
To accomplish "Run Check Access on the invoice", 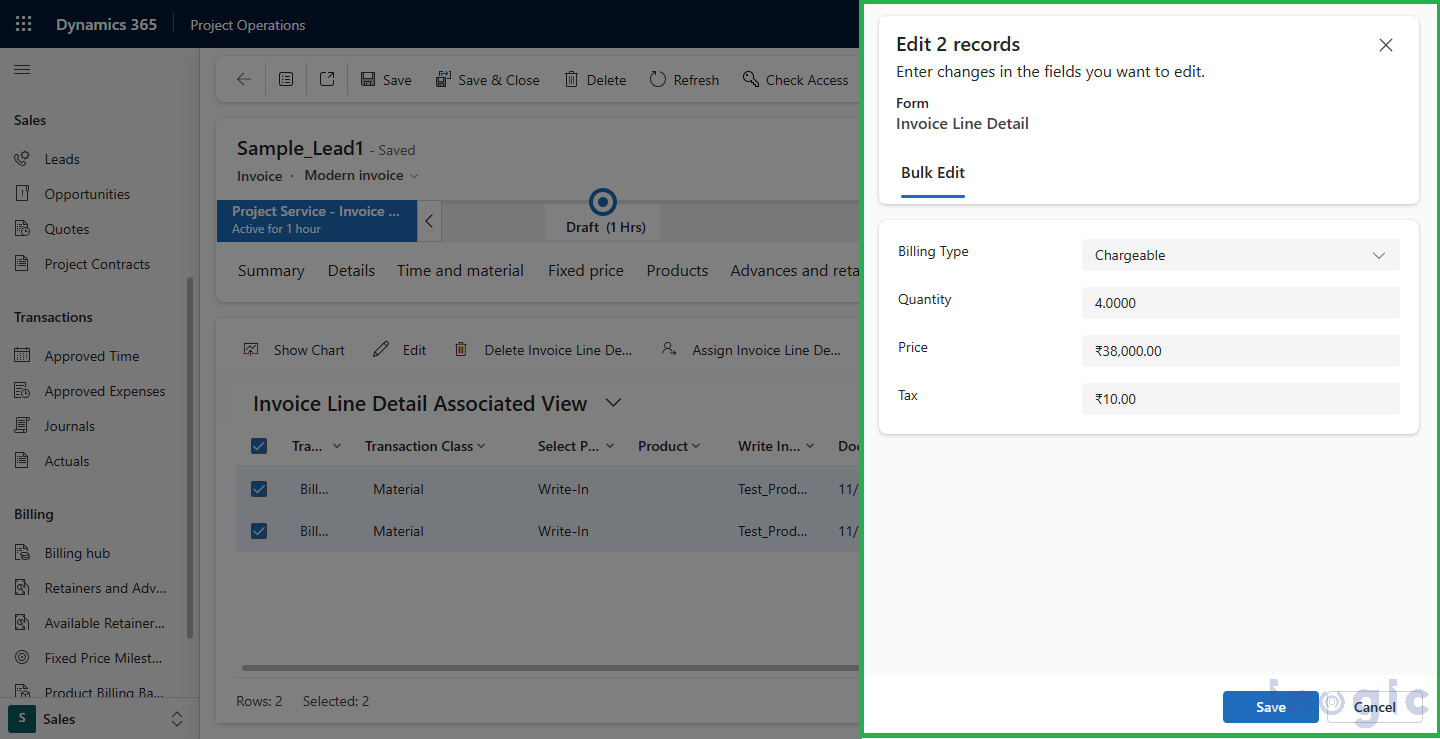I will (x=796, y=79).
